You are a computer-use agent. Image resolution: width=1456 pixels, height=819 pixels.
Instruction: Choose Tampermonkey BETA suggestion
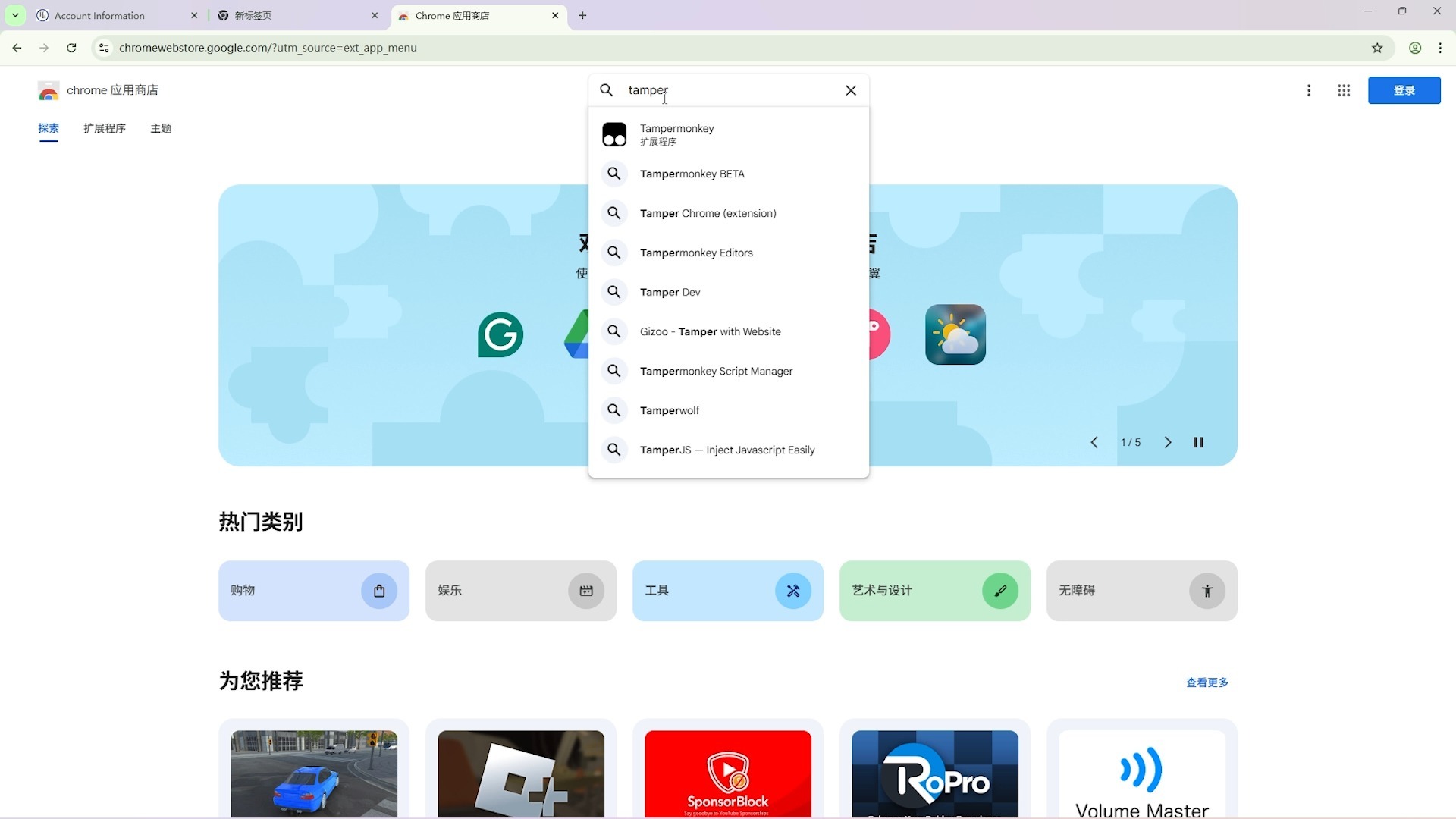click(692, 174)
